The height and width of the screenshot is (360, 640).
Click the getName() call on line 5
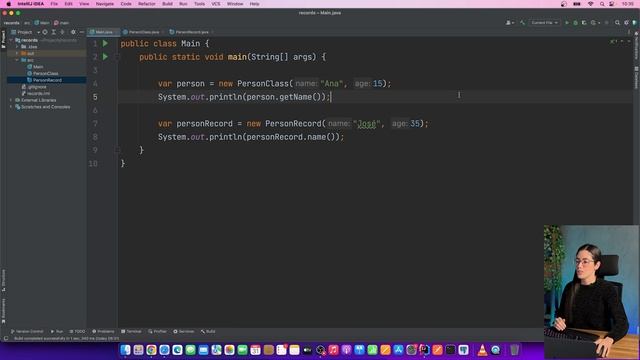click(302, 97)
